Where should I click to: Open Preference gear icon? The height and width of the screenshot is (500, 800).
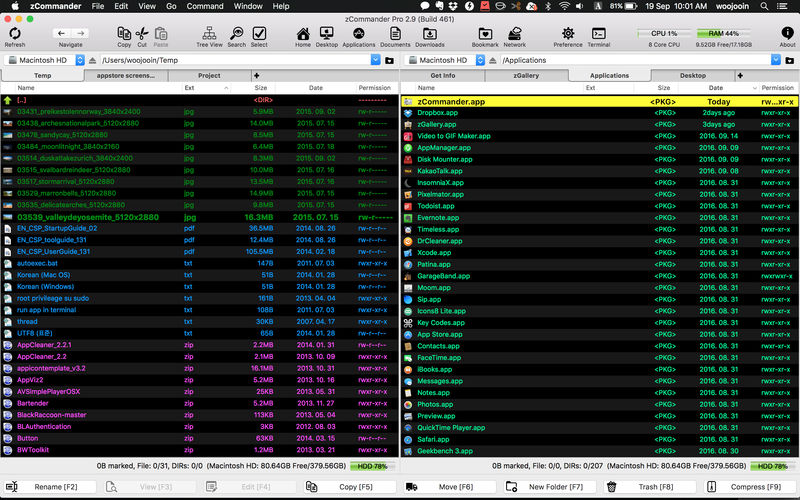(567, 34)
